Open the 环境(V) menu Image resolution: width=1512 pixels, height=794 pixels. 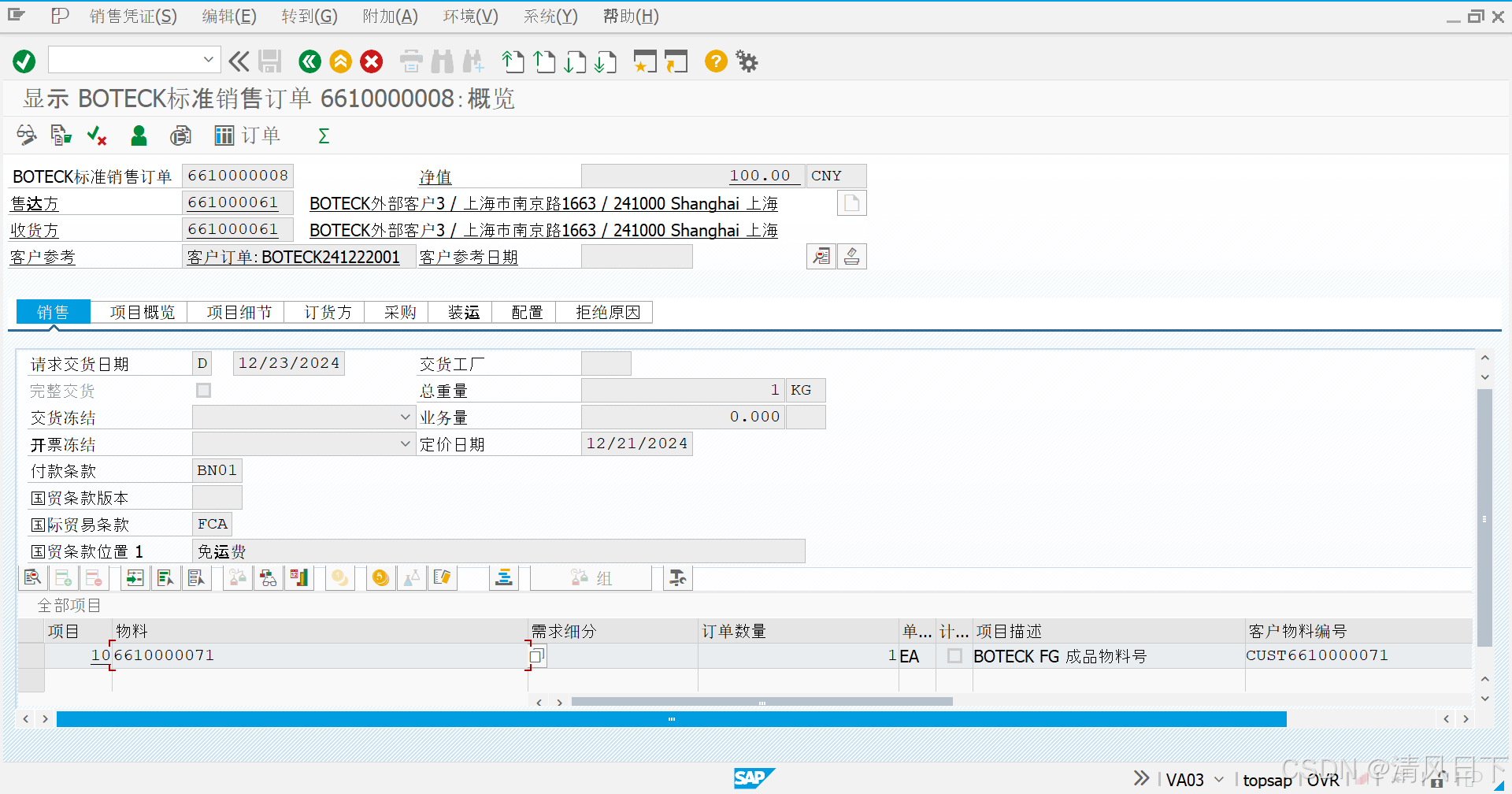470,17
